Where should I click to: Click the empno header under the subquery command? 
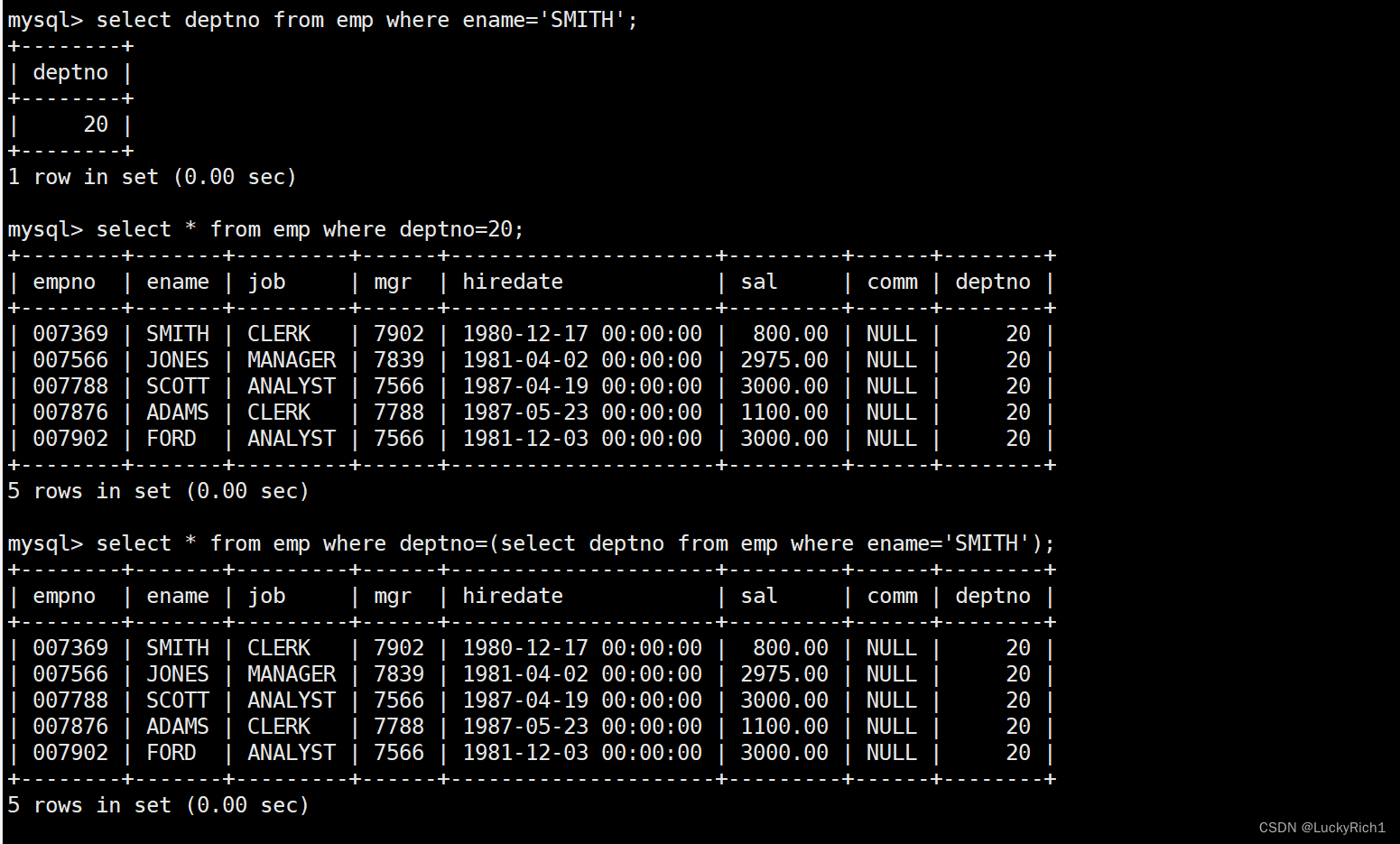pos(64,596)
